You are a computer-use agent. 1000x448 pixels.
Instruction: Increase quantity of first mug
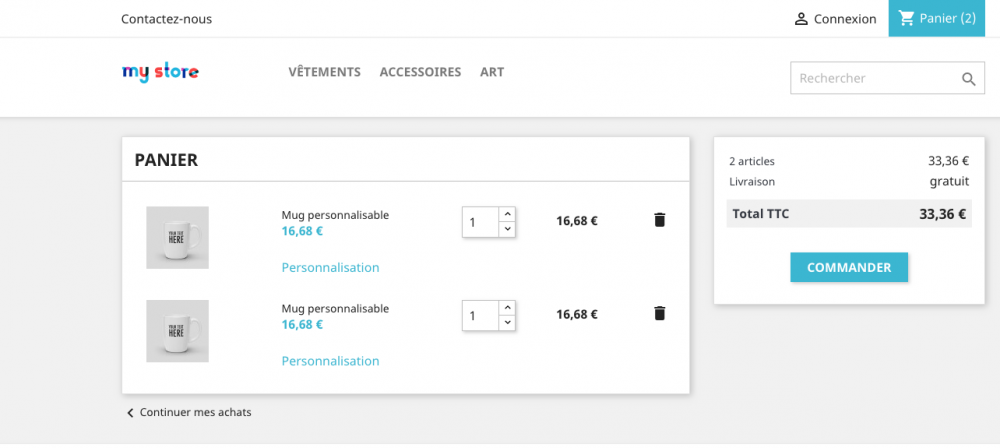507,214
